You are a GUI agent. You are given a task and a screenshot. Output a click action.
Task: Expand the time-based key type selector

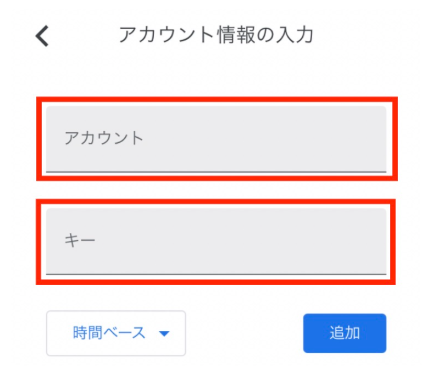click(x=116, y=333)
